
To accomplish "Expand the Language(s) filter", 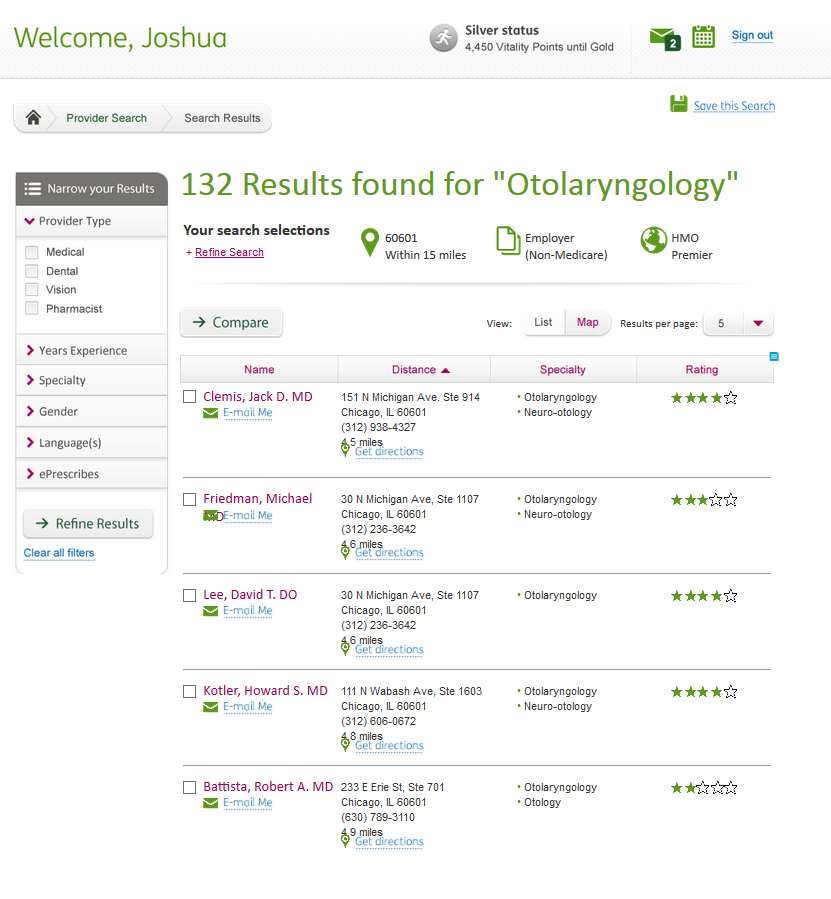I will pyautogui.click(x=92, y=443).
